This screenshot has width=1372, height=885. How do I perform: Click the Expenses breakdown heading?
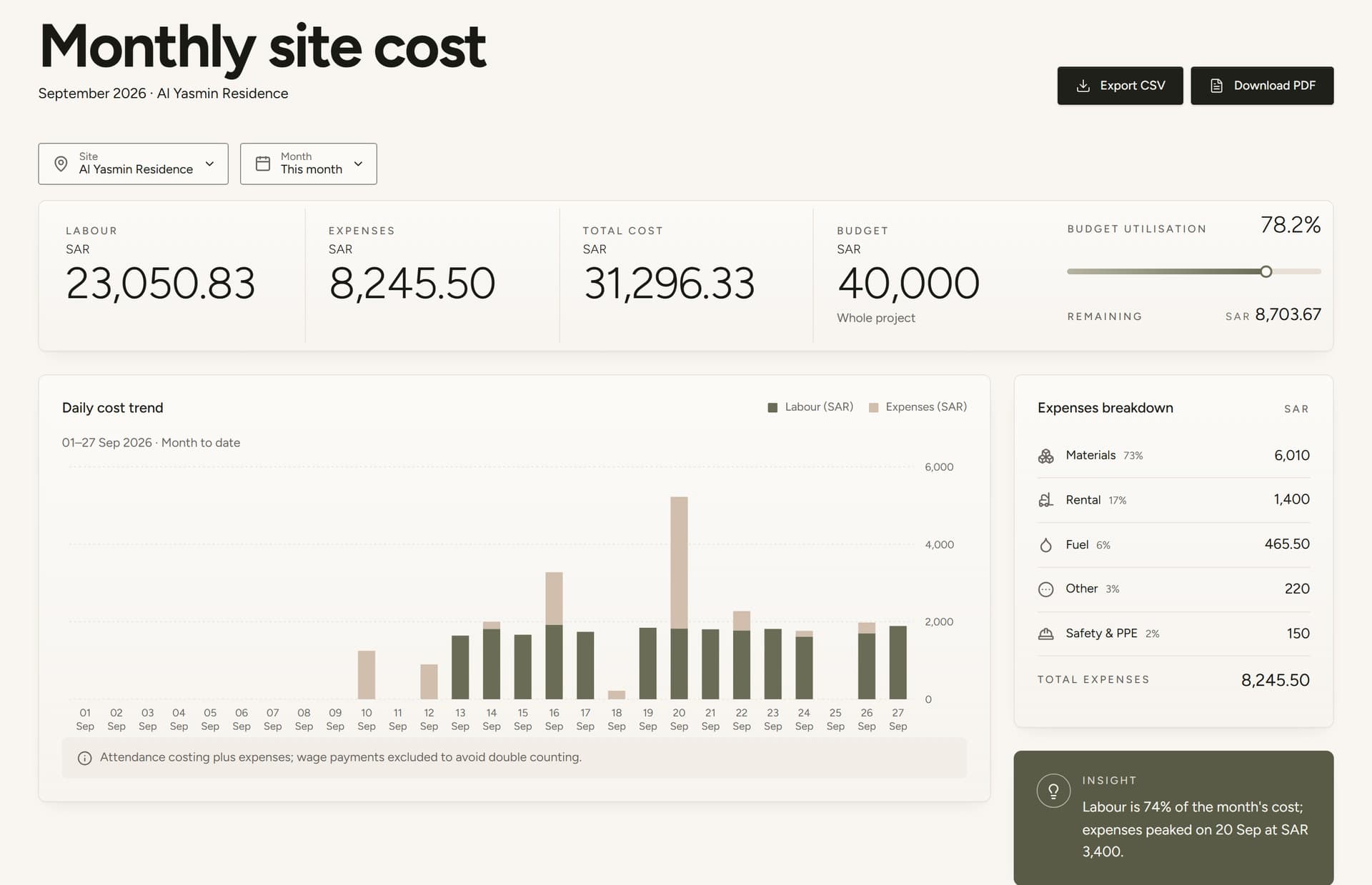(x=1105, y=408)
